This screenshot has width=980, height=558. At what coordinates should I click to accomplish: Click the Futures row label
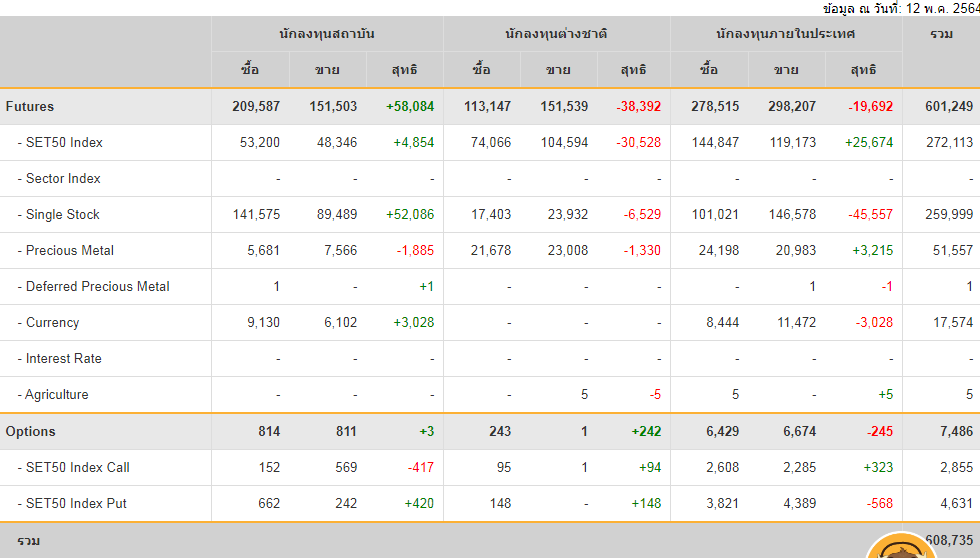point(30,106)
